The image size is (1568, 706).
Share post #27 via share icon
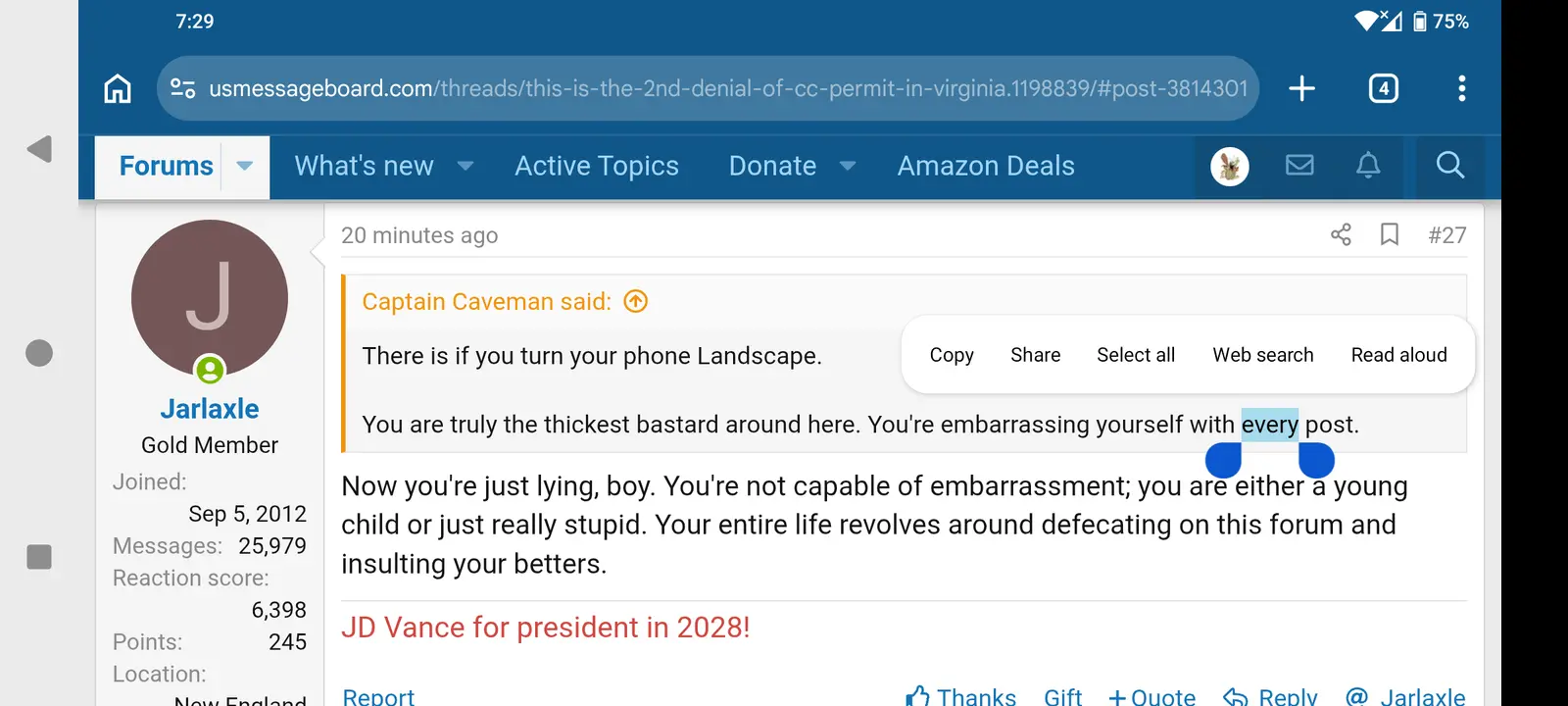point(1341,234)
